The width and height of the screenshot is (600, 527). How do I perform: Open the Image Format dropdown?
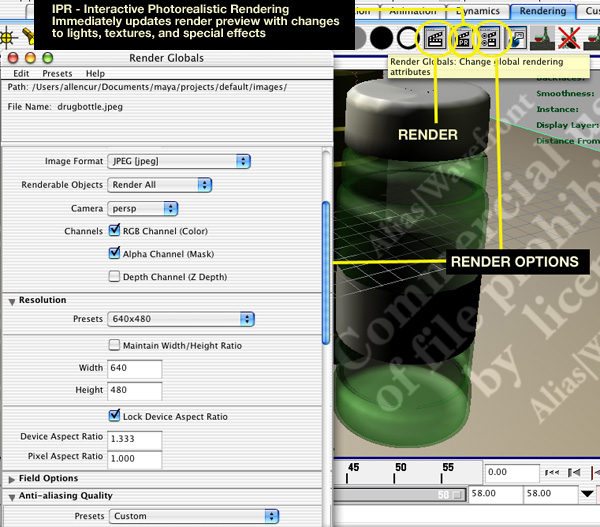pyautogui.click(x=178, y=161)
